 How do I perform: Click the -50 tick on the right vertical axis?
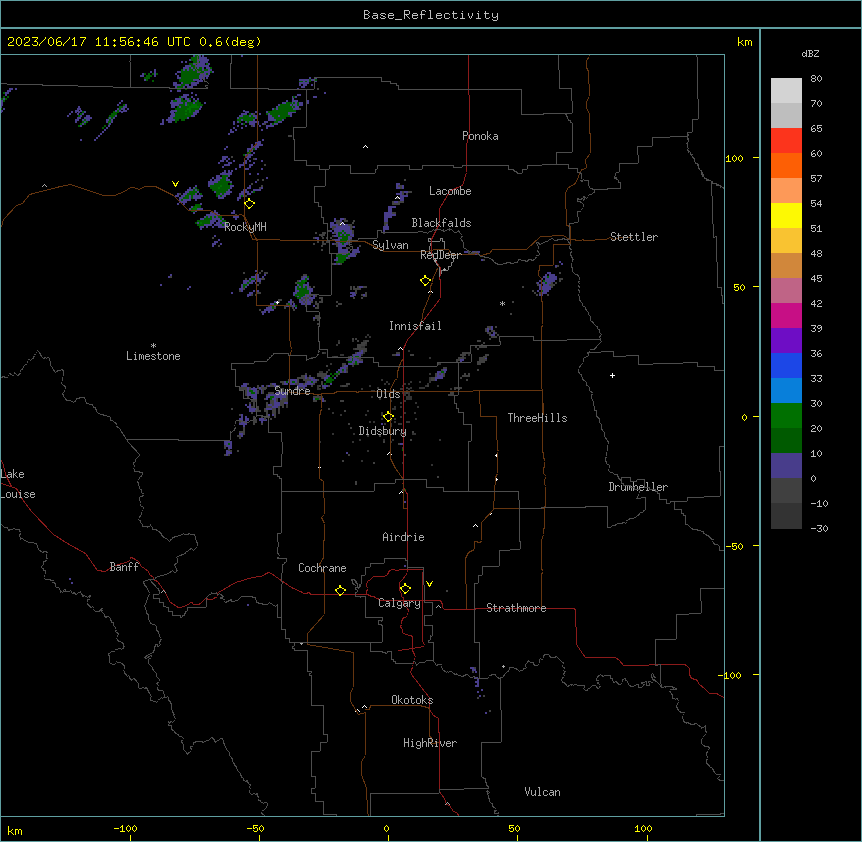pos(734,546)
